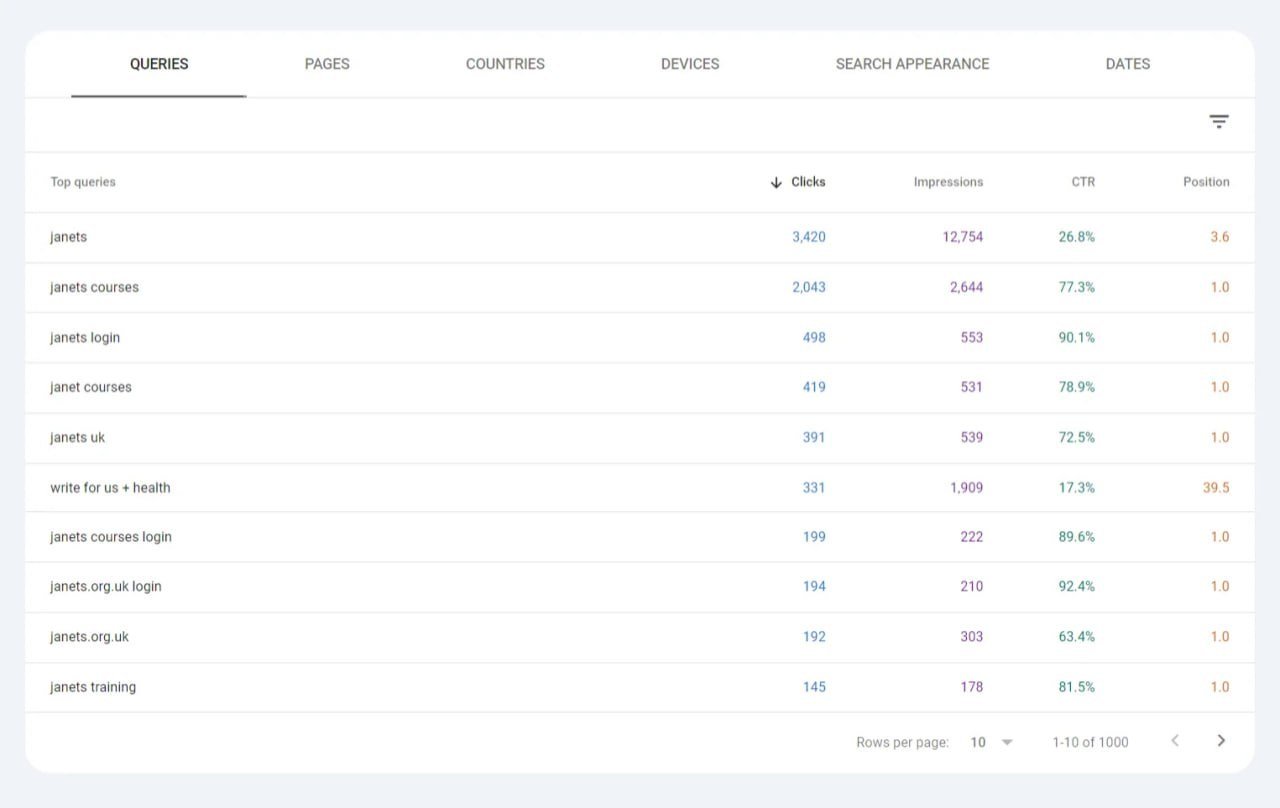Open the Rows per page dropdown
Image resolution: width=1280 pixels, height=808 pixels.
[x=992, y=742]
